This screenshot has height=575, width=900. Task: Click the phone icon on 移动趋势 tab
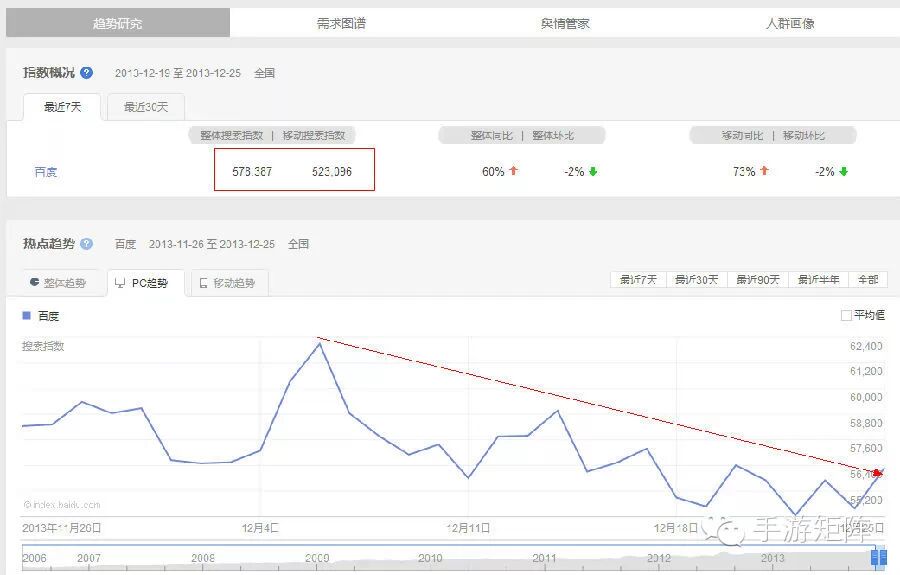point(203,283)
